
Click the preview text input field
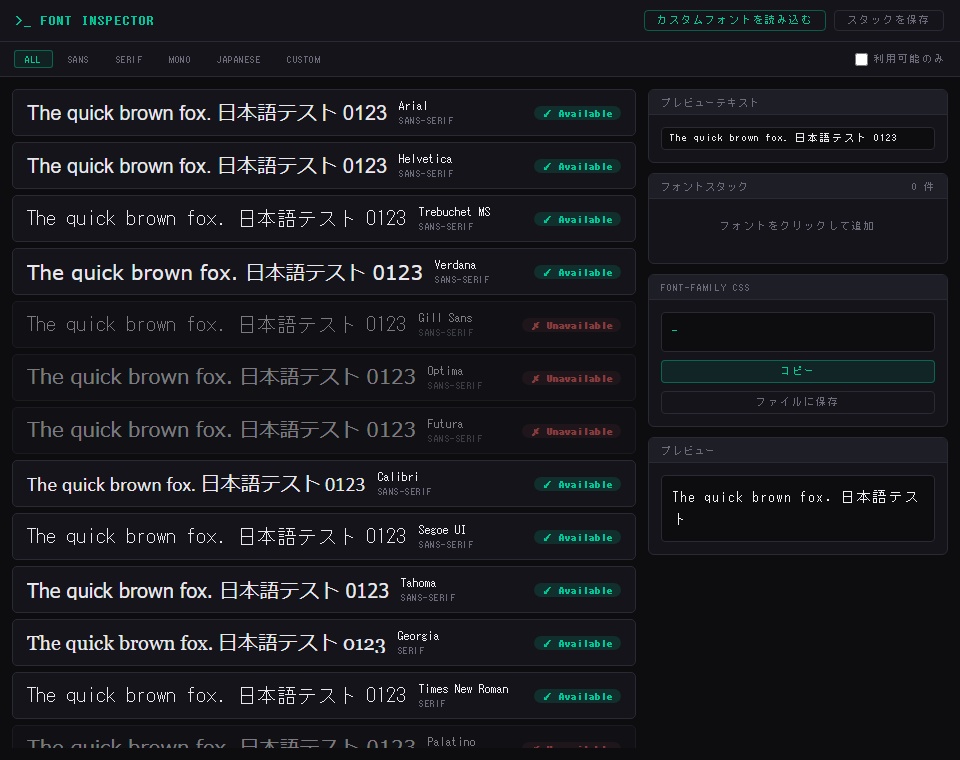click(798, 138)
